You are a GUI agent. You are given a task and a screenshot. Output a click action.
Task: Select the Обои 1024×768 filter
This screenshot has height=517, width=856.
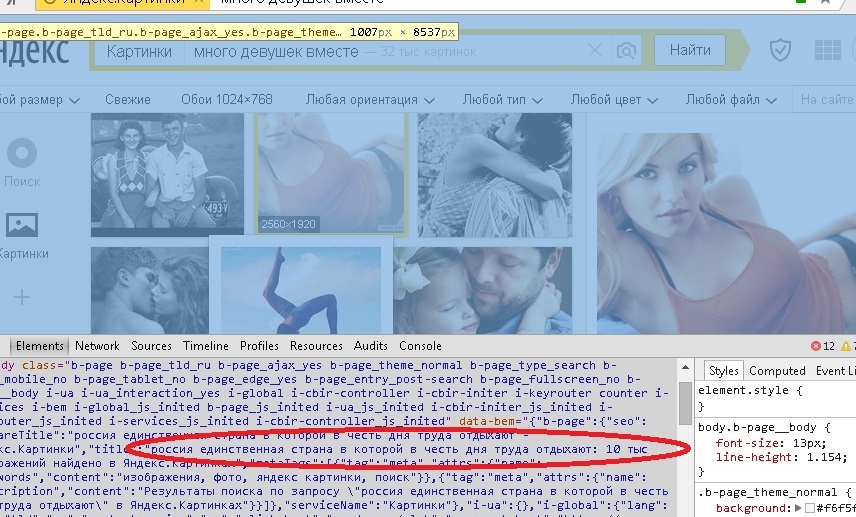point(227,100)
